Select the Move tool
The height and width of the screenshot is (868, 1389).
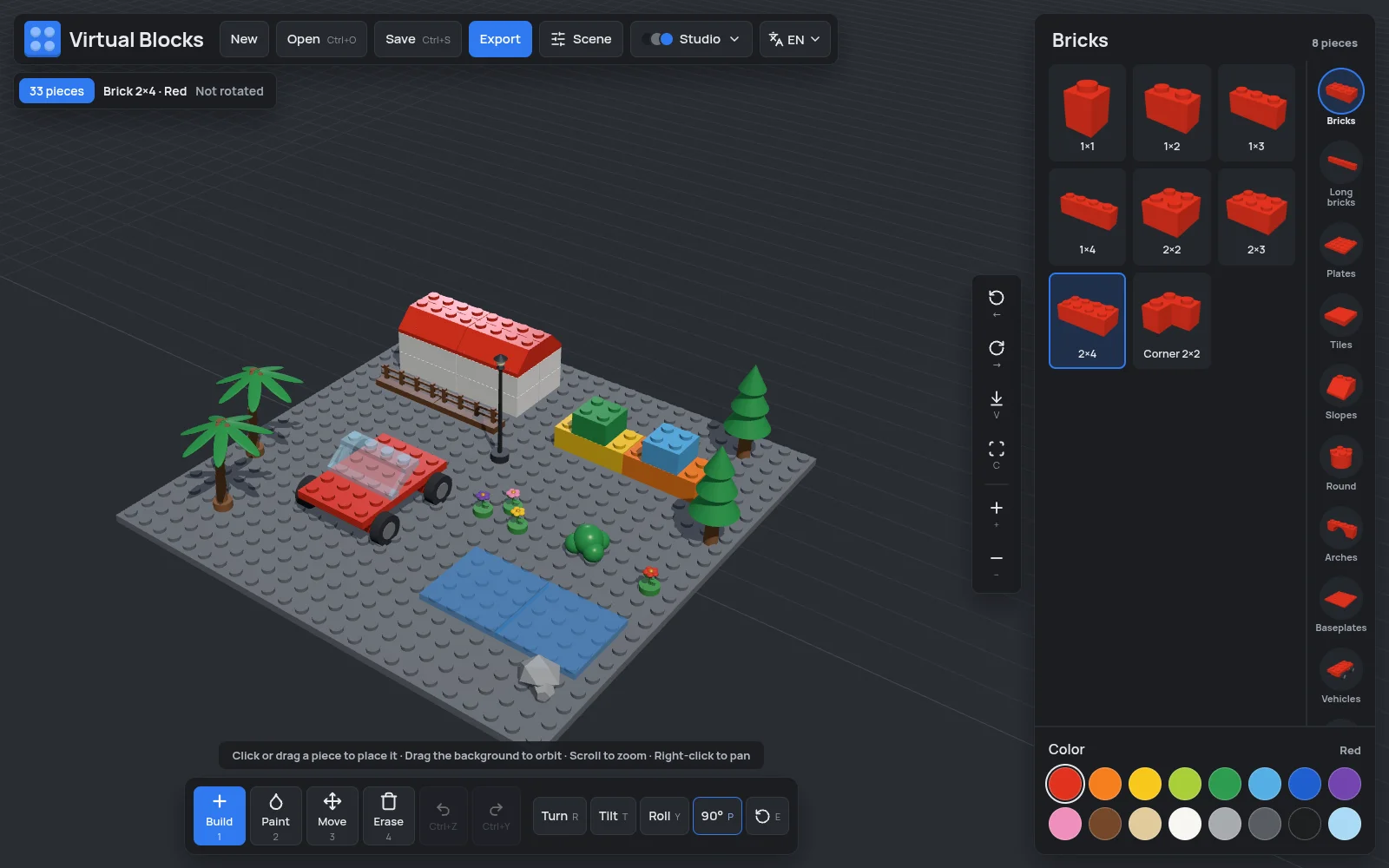click(332, 816)
